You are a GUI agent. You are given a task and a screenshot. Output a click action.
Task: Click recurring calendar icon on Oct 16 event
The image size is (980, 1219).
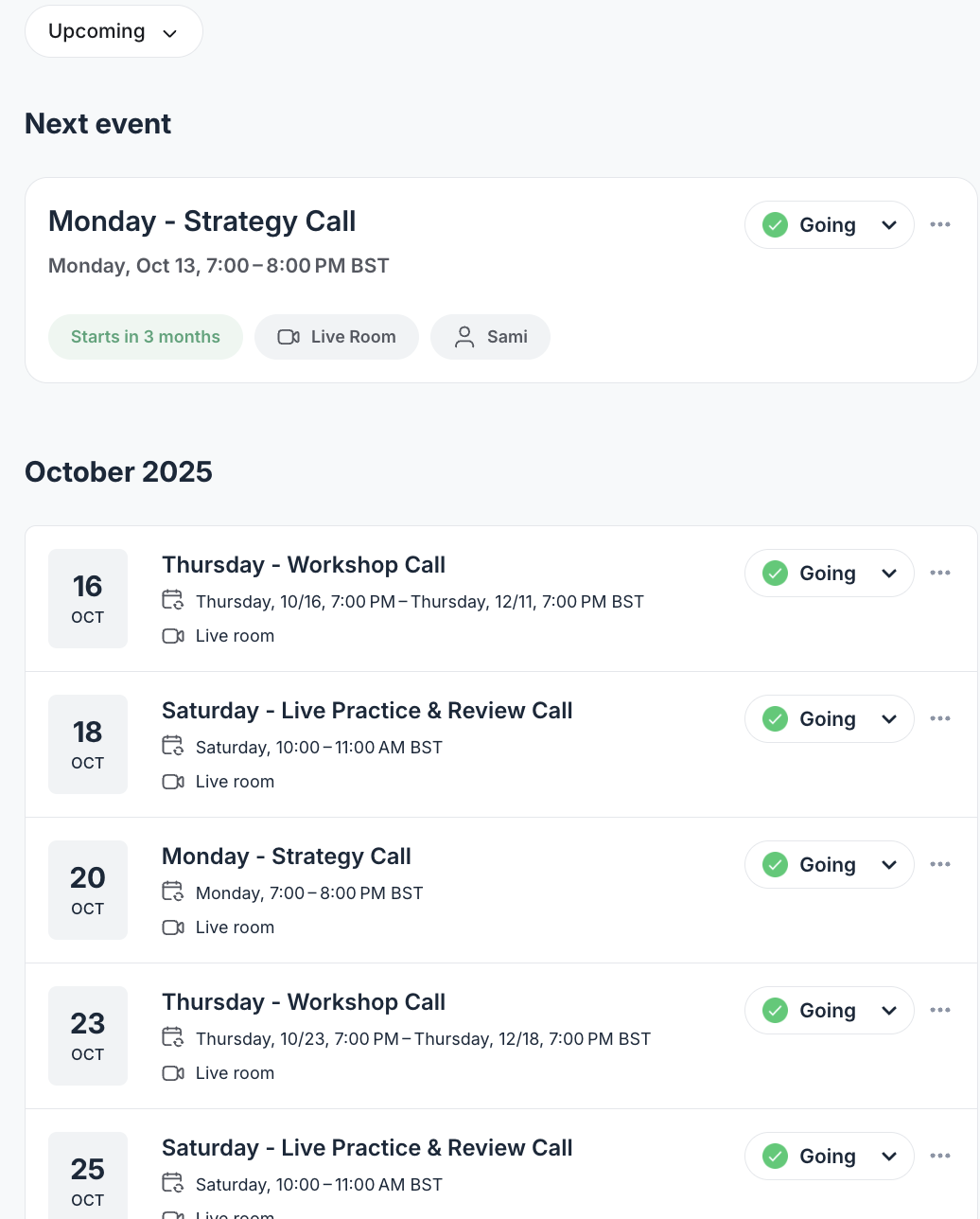[x=173, y=601]
